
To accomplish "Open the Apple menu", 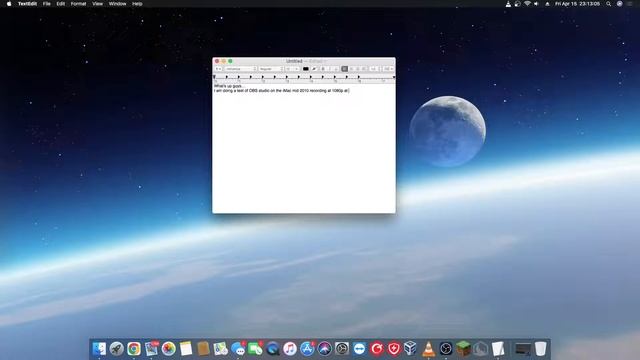I will point(9,4).
